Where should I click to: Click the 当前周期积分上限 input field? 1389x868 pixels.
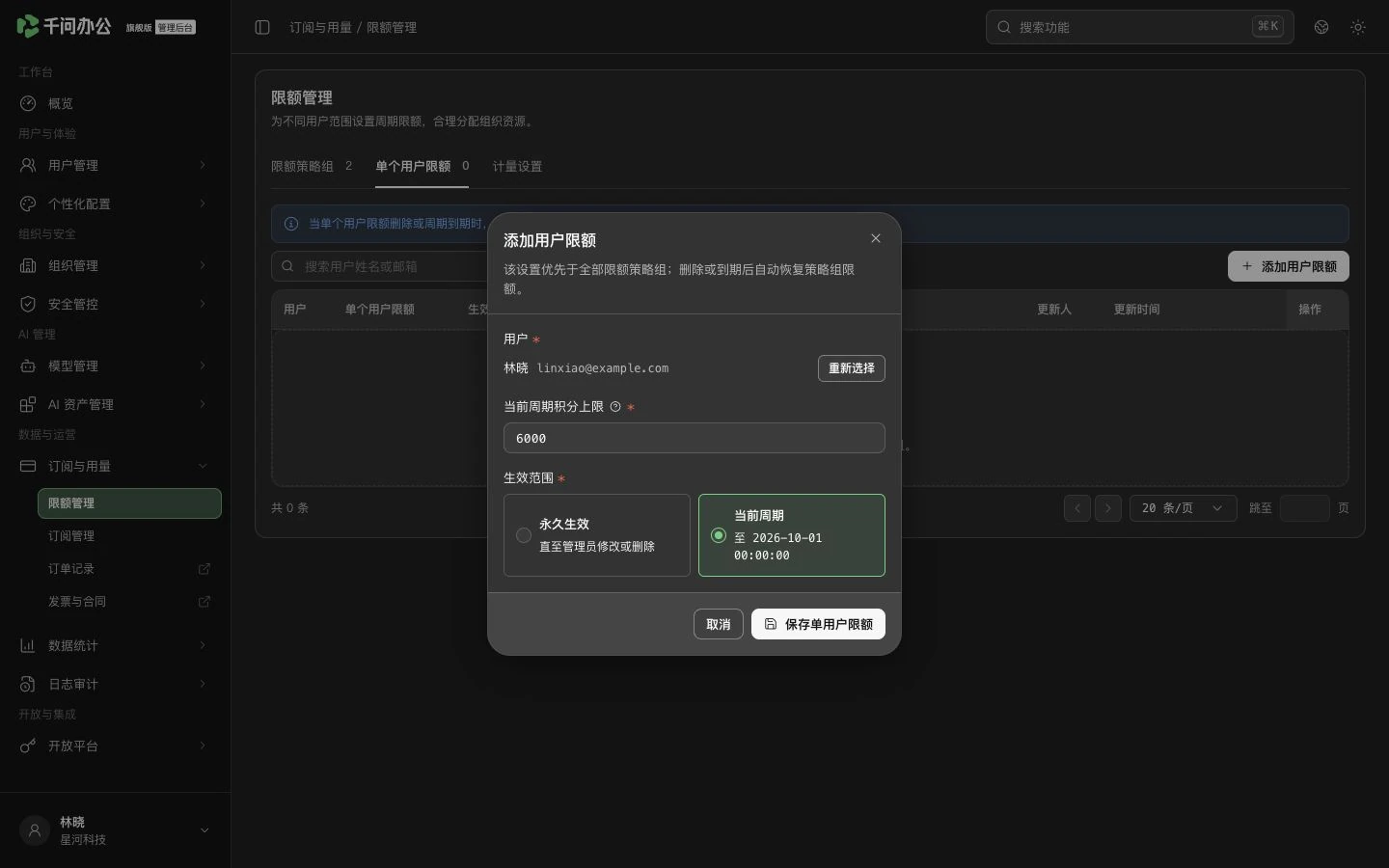(x=694, y=438)
